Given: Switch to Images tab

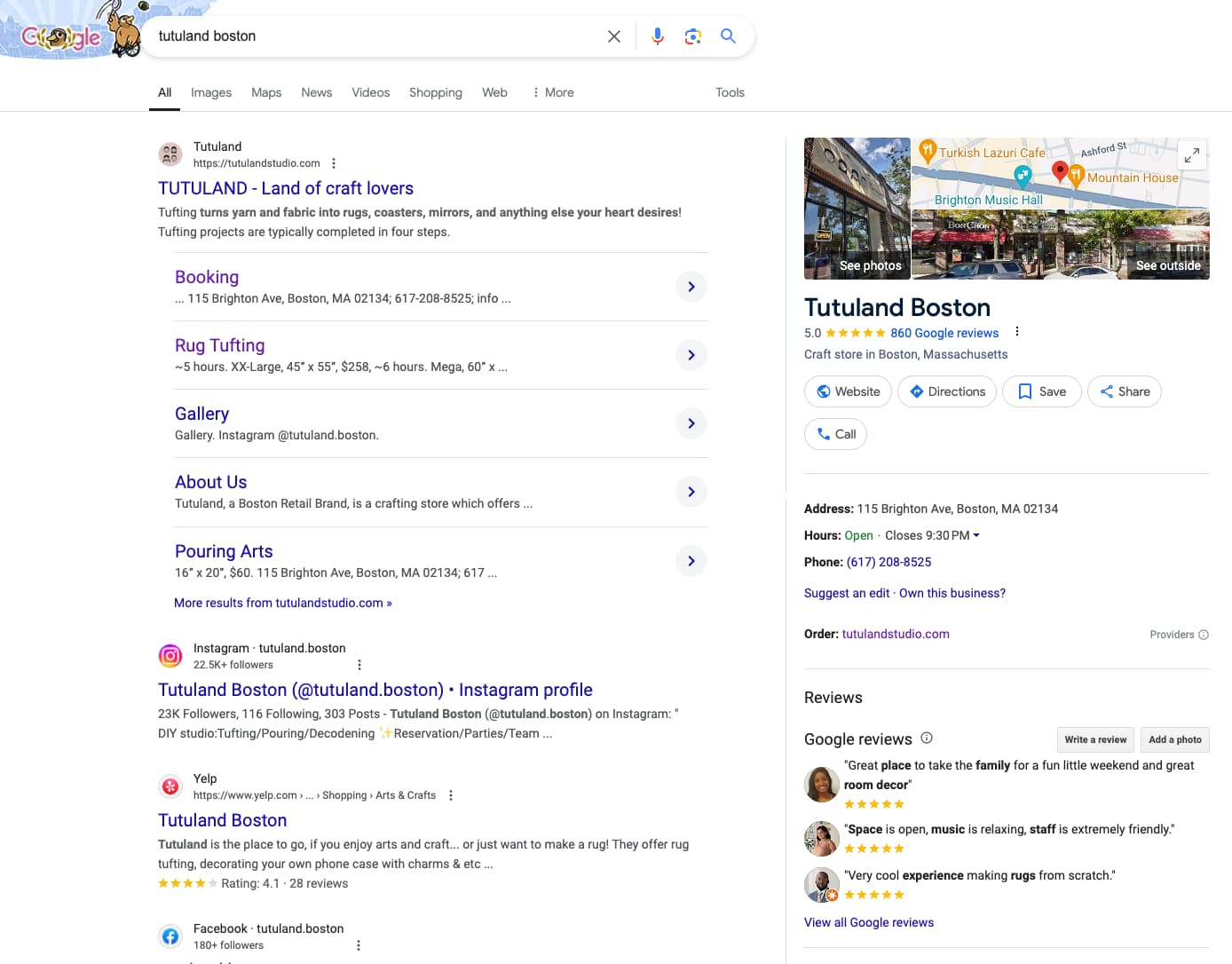Looking at the screenshot, I should [211, 92].
